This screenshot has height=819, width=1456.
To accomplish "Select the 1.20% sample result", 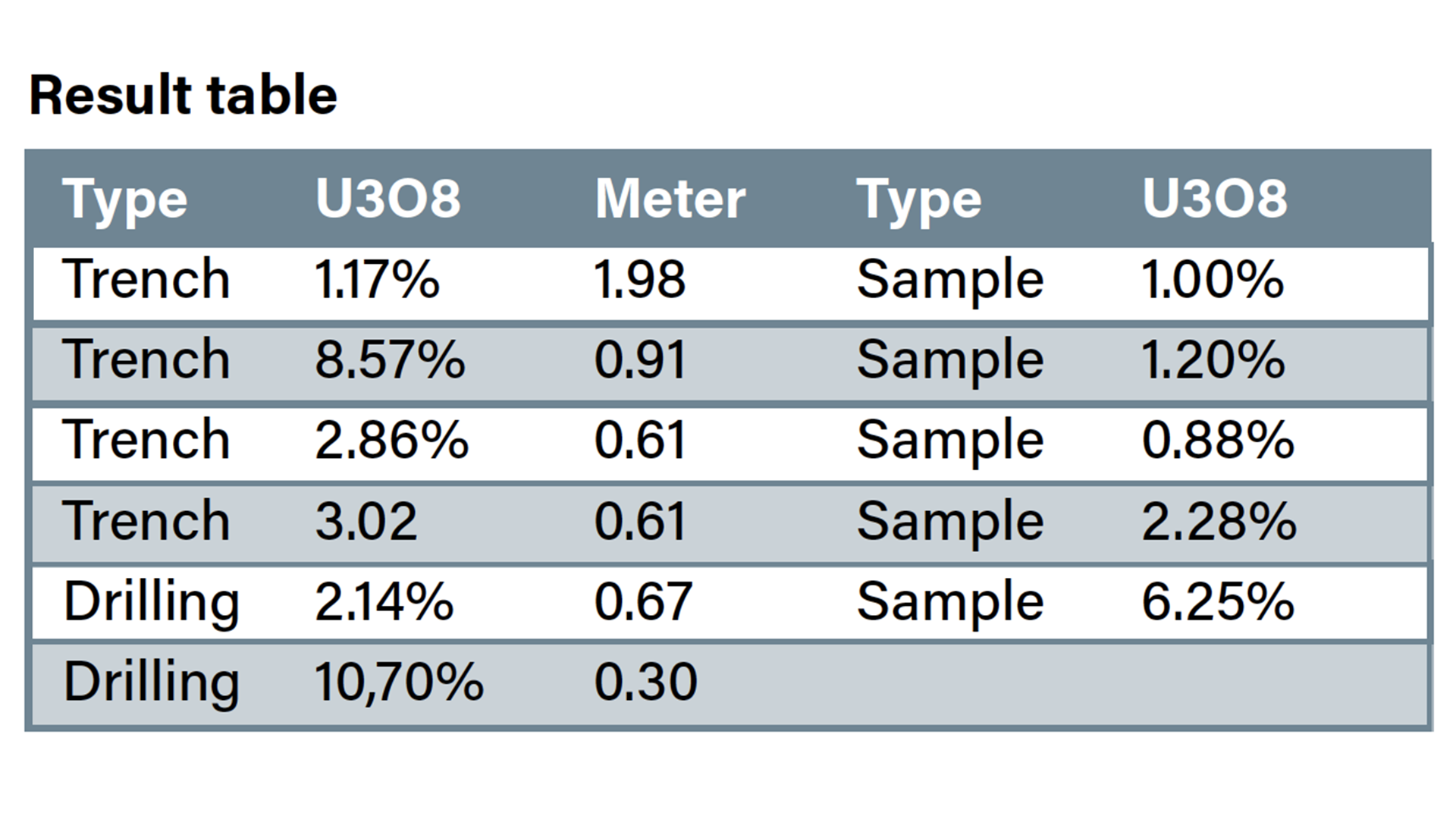I will [x=1213, y=359].
